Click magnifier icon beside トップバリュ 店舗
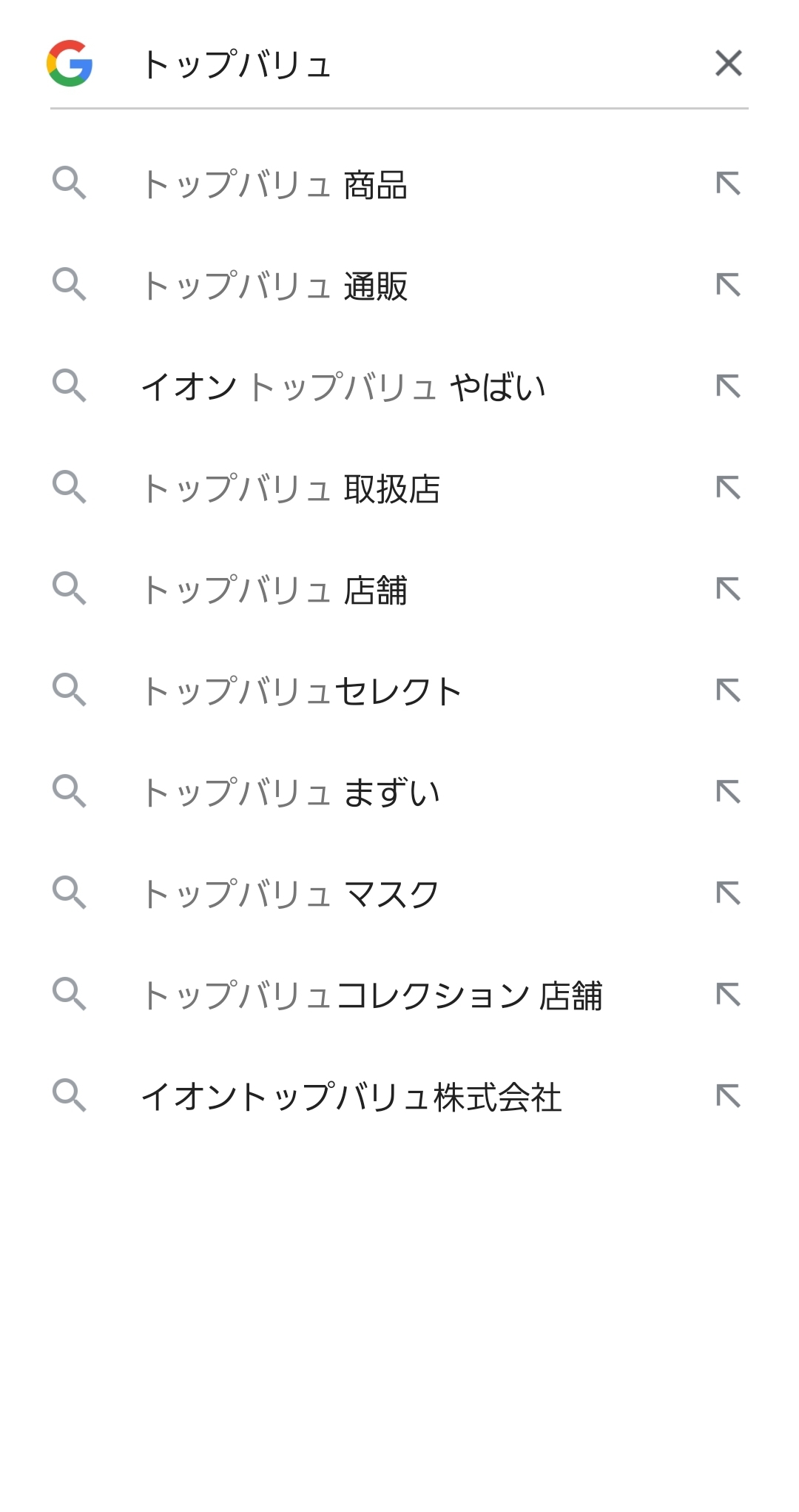This screenshot has width=799, height=1512. (70, 588)
